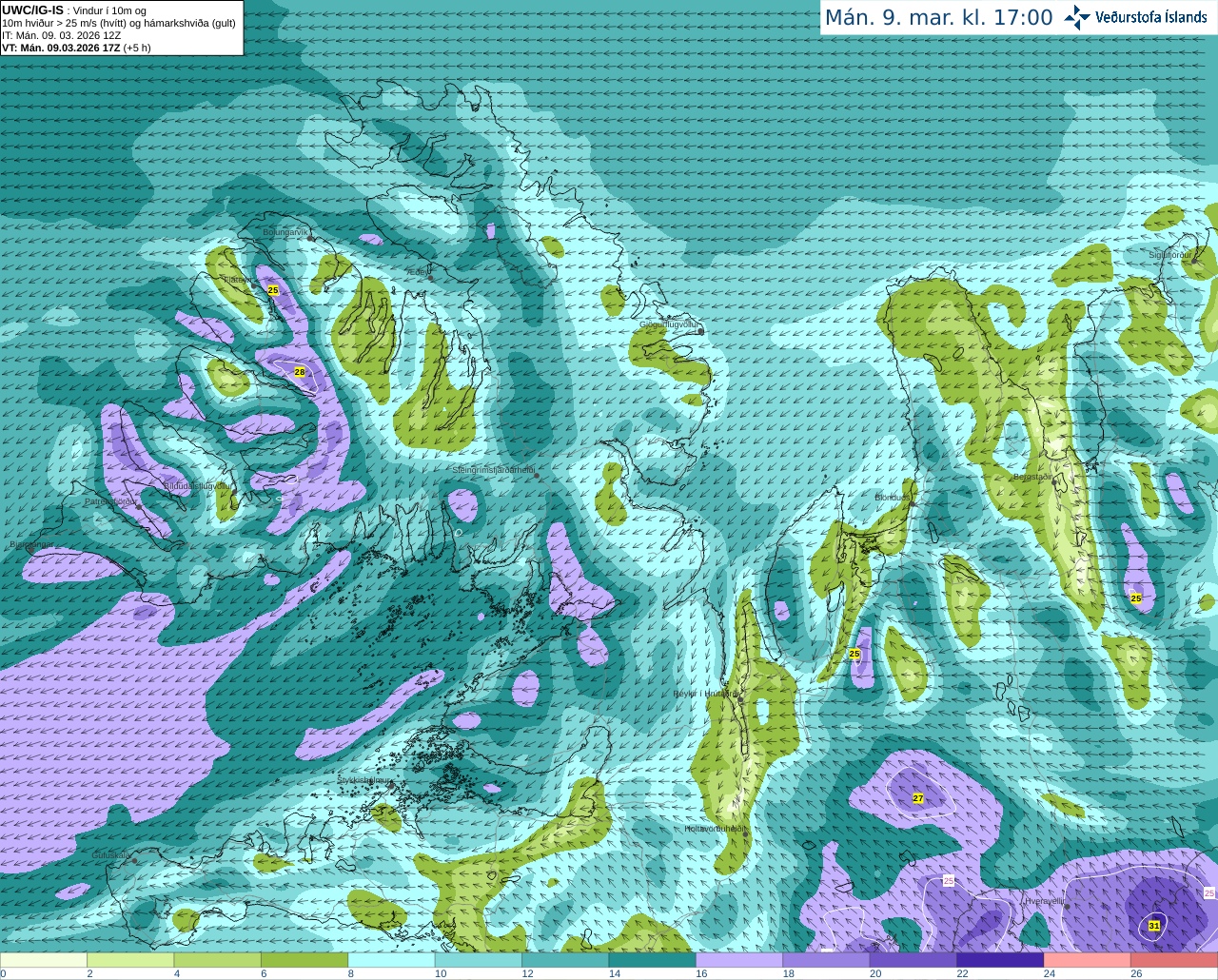Click the Holtavörðuheiði station label
Viewport: 1218px width, 980px height.
pos(715,829)
